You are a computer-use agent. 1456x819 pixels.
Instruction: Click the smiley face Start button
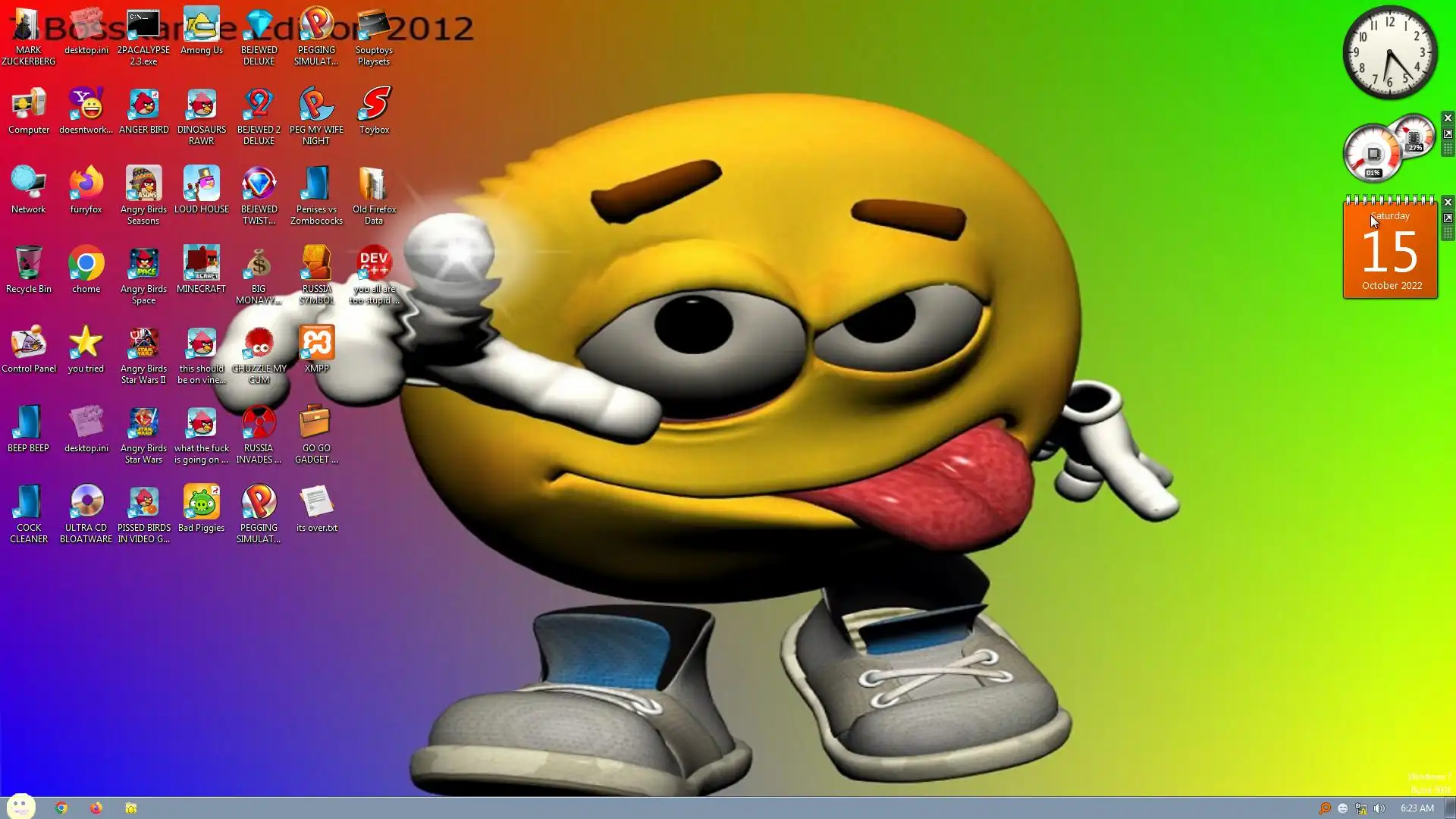20,807
